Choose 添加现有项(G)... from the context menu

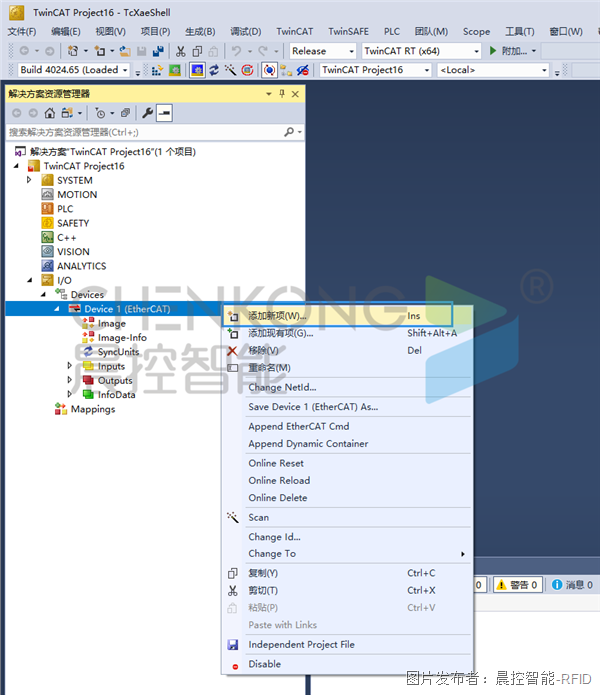[x=347, y=333]
